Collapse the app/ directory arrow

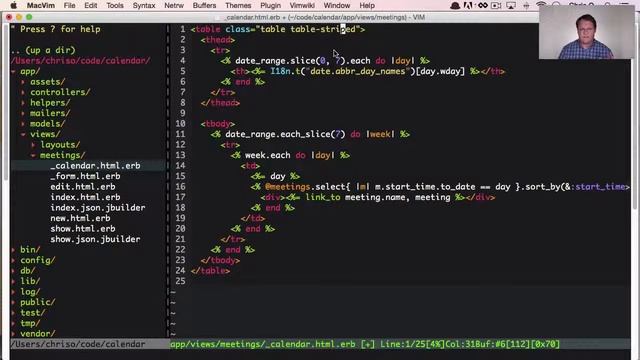coord(14,71)
